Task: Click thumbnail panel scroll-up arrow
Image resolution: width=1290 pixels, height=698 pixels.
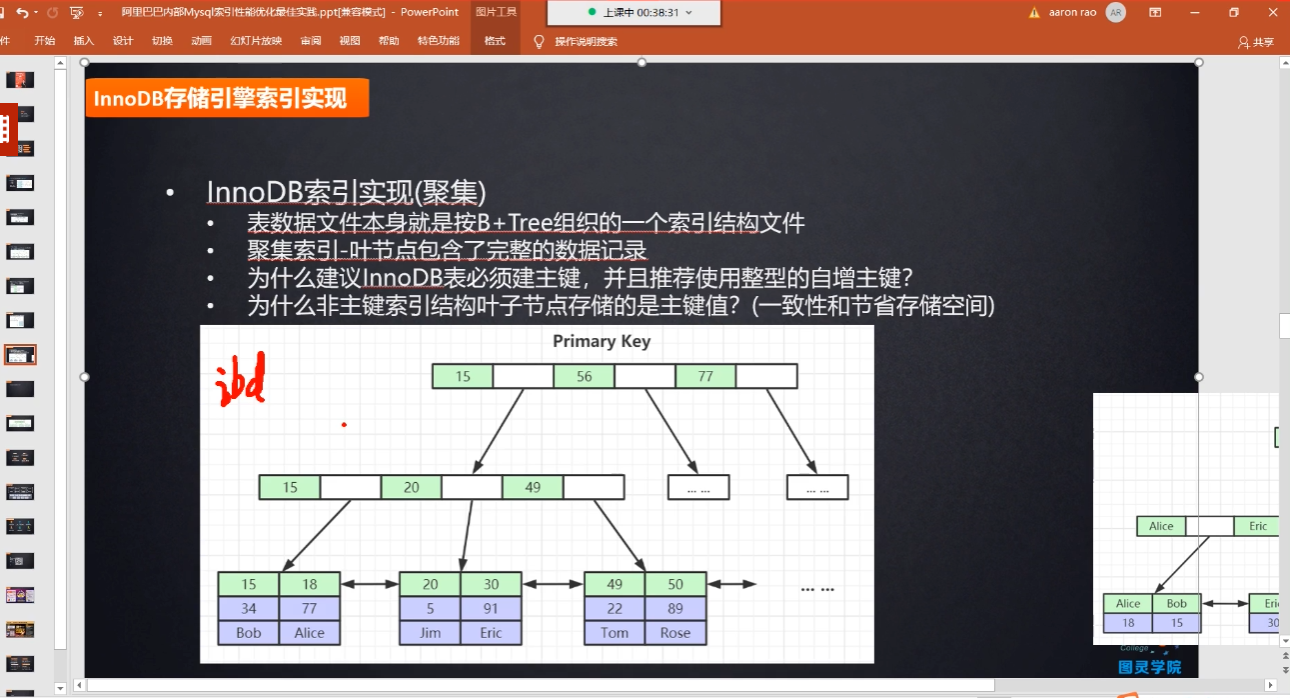Action: [61, 62]
